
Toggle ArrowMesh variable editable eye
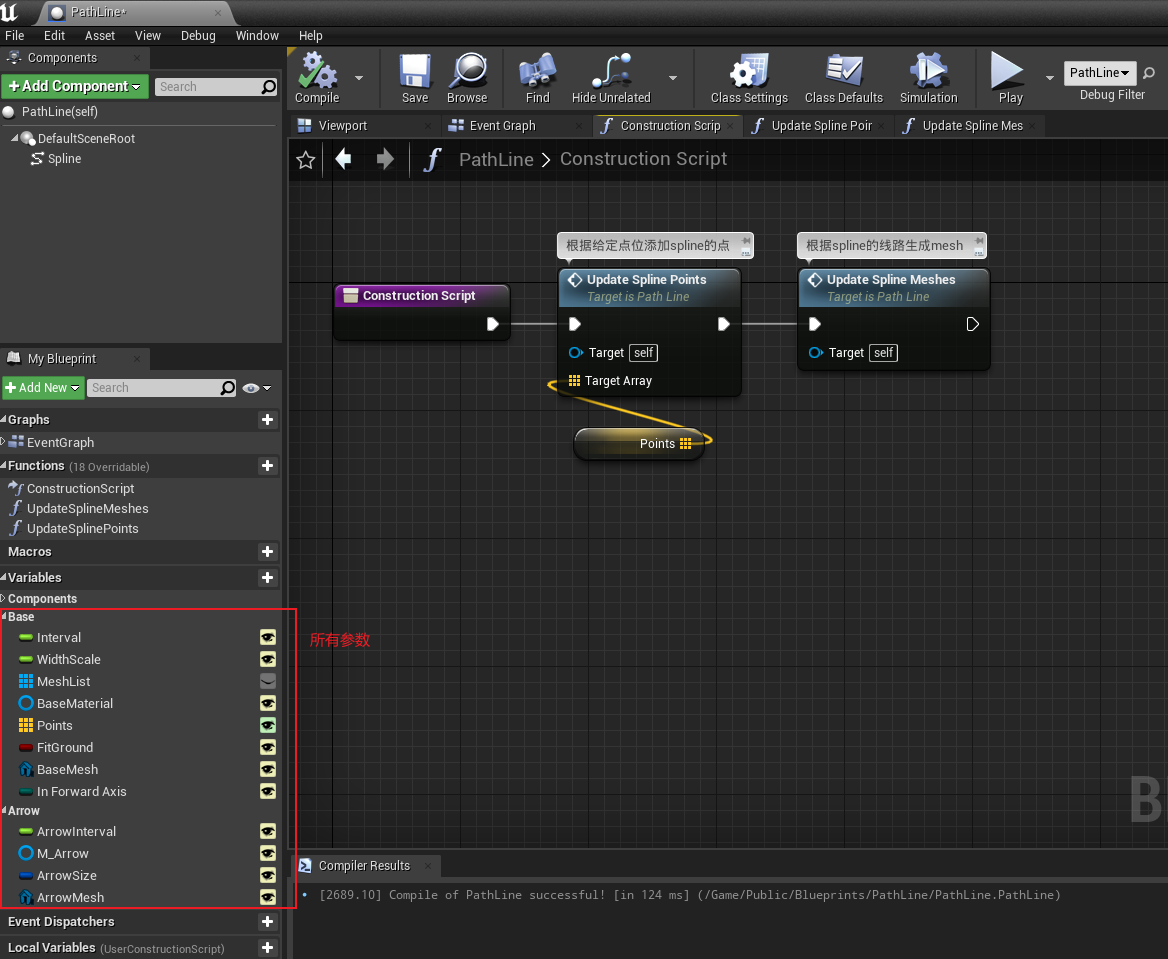[x=267, y=897]
